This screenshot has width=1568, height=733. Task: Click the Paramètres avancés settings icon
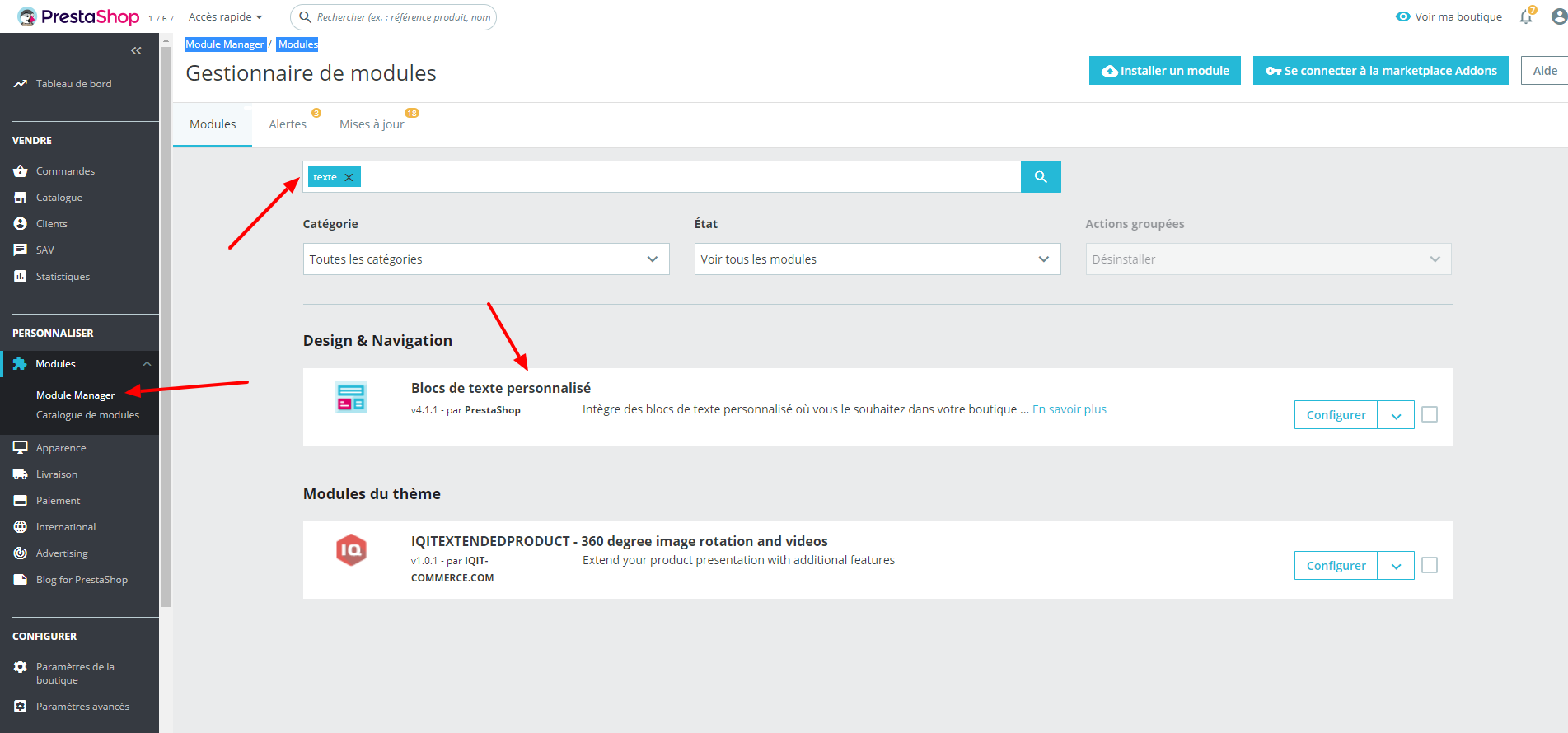[21, 707]
